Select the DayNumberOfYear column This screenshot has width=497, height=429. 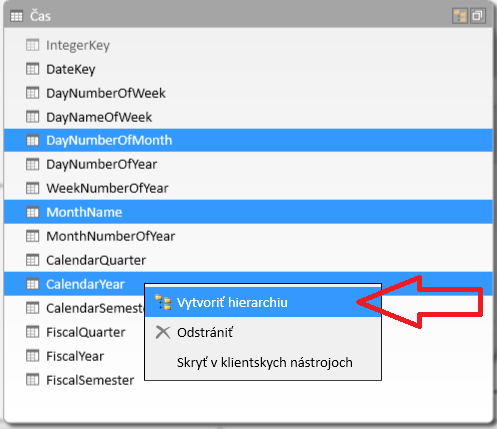tap(248, 164)
